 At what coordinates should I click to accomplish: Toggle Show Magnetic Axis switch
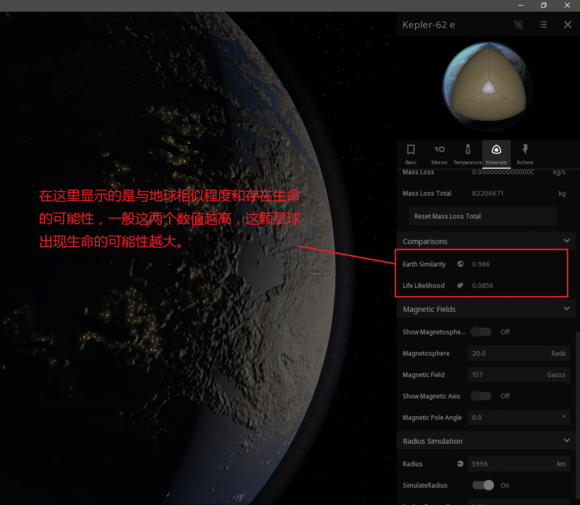[x=481, y=396]
